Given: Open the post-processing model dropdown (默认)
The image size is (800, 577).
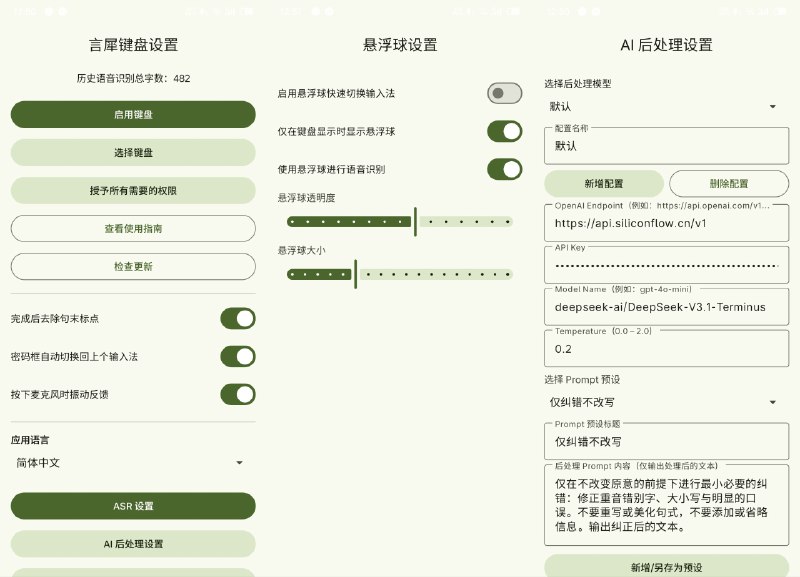Looking at the screenshot, I should coord(666,107).
